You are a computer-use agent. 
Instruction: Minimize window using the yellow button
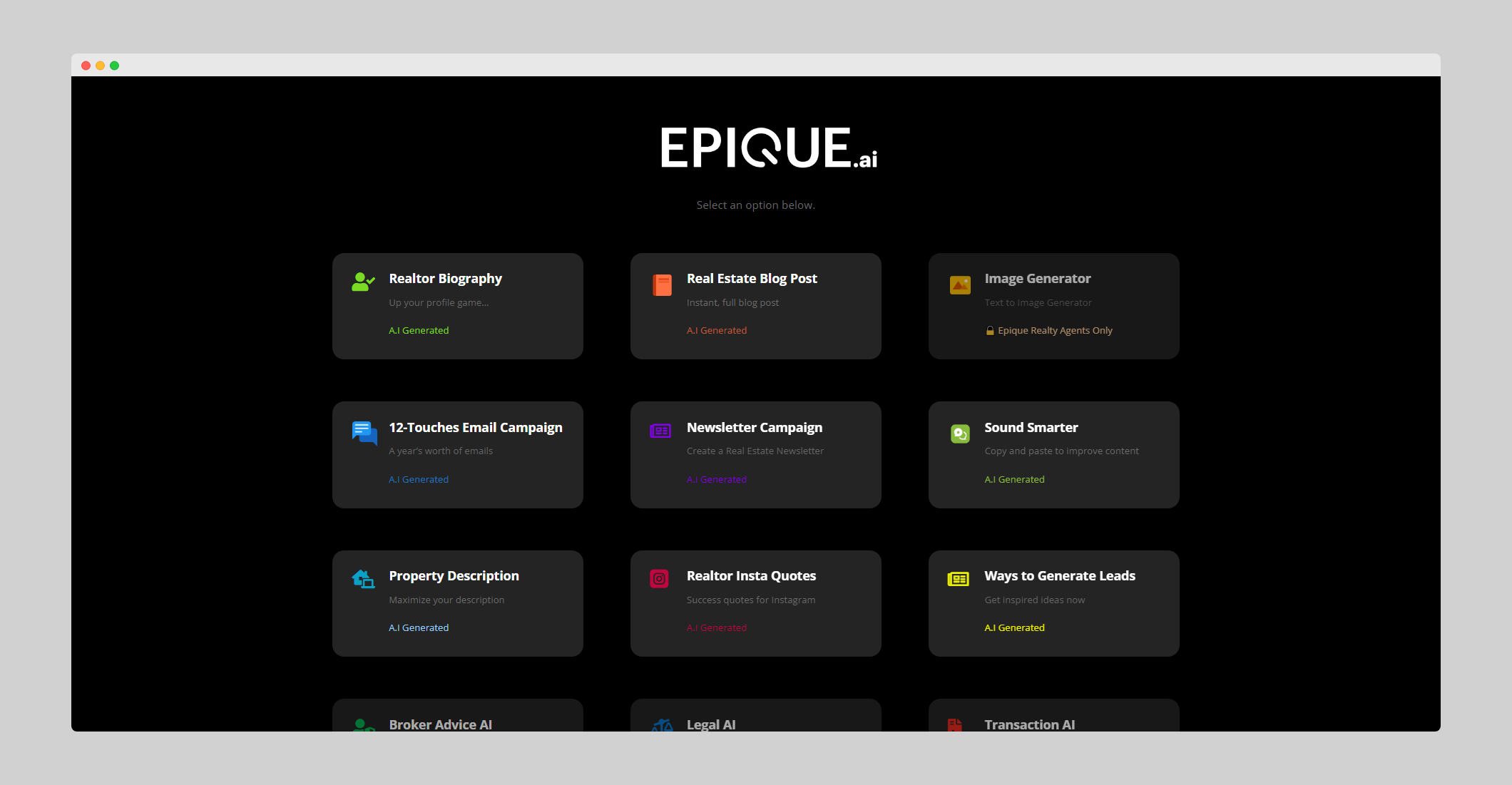[100, 66]
